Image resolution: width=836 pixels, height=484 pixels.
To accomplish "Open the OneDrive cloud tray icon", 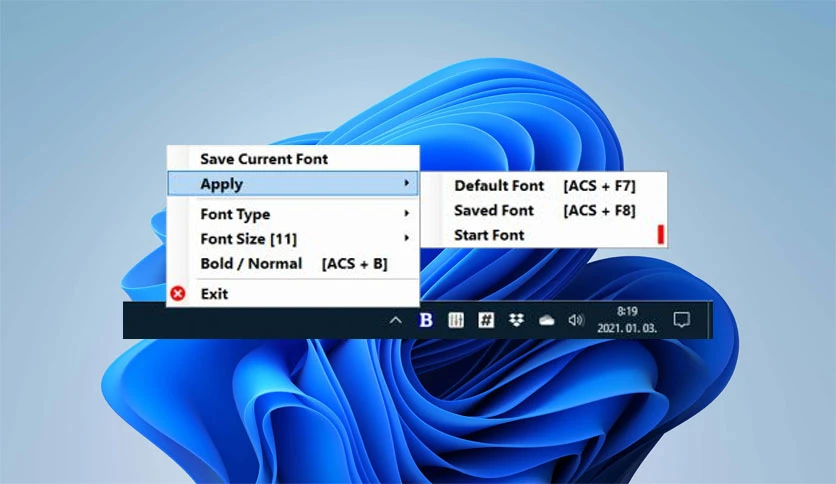I will [x=546, y=320].
